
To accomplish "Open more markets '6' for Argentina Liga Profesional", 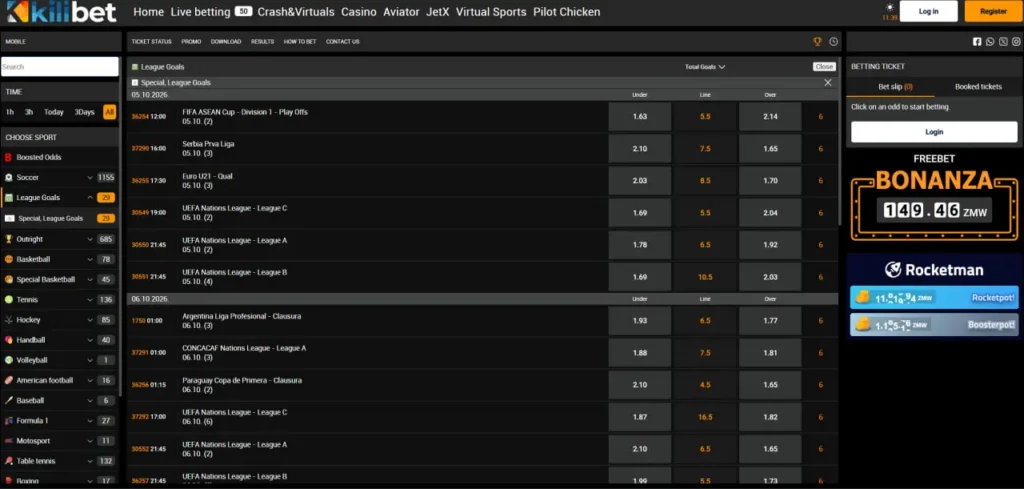I will coord(820,321).
